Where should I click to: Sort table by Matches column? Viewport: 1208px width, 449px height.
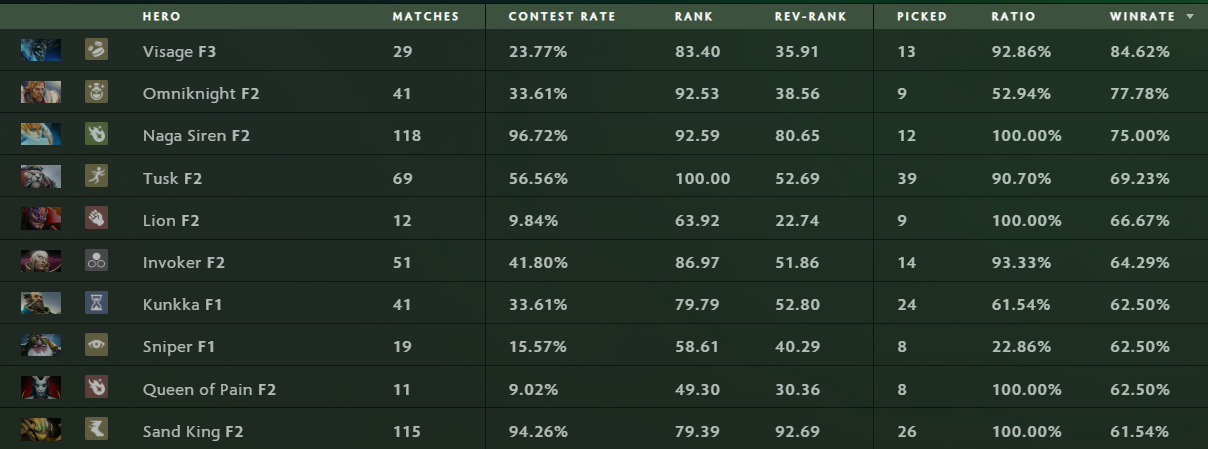pos(425,17)
